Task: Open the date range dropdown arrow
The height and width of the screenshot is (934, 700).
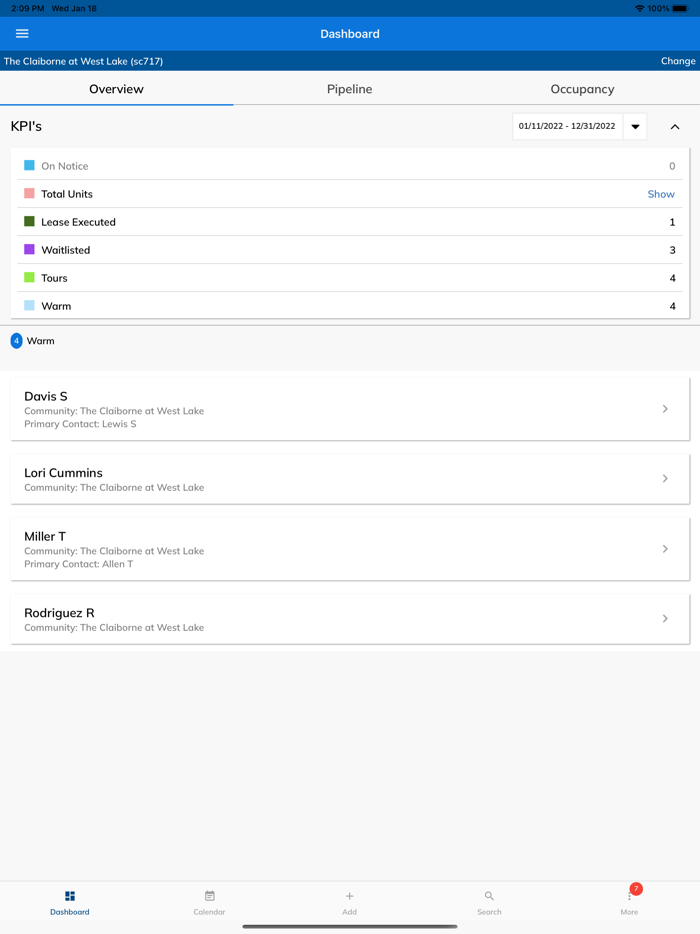Action: [x=635, y=126]
